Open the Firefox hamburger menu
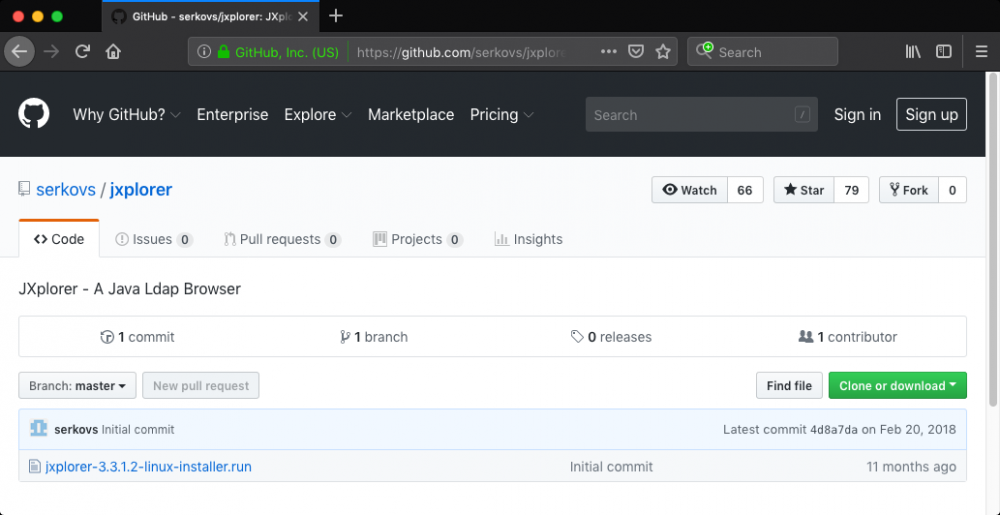1000x515 pixels. [x=981, y=52]
